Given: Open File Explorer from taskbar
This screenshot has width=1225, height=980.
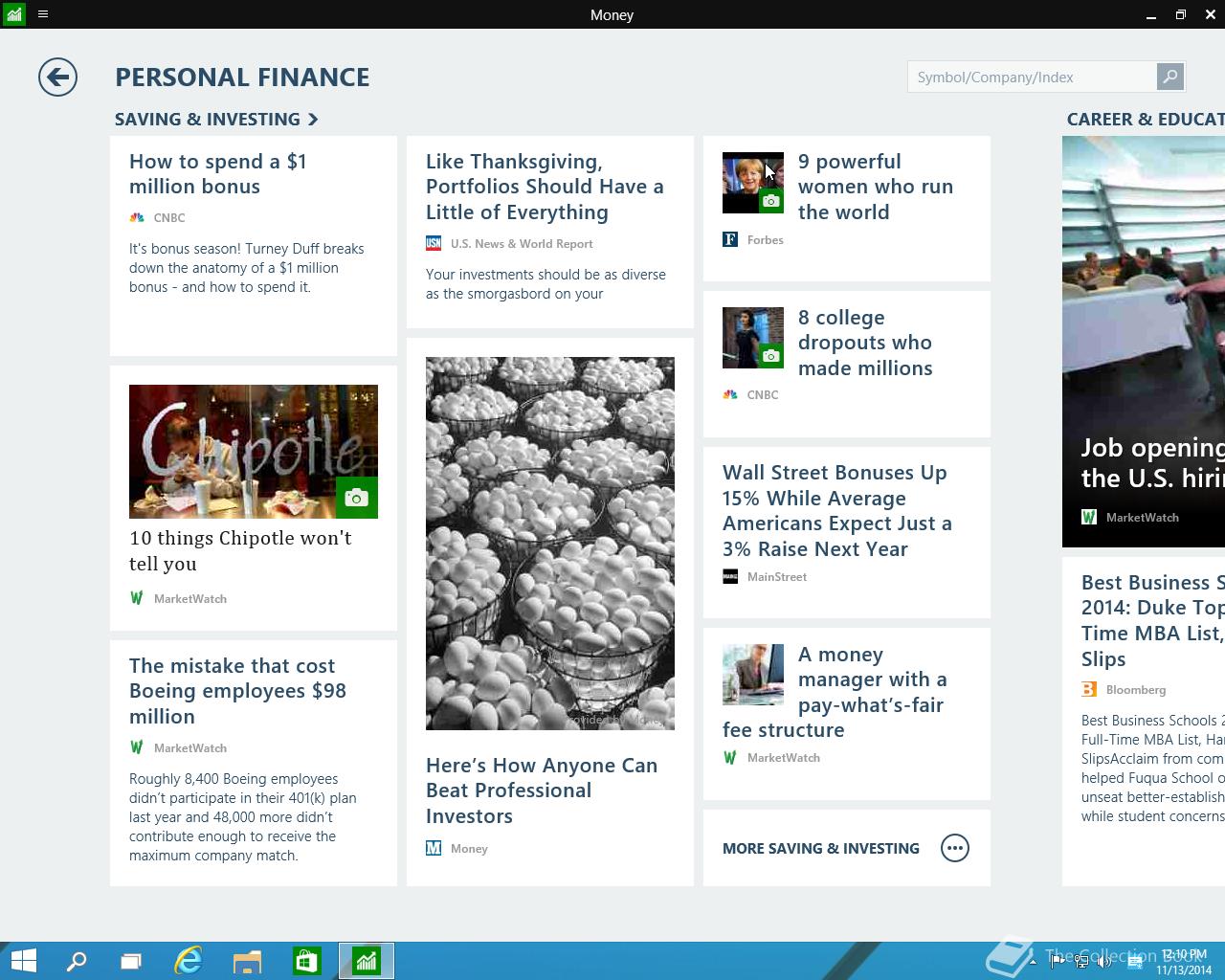Looking at the screenshot, I should coord(247,961).
